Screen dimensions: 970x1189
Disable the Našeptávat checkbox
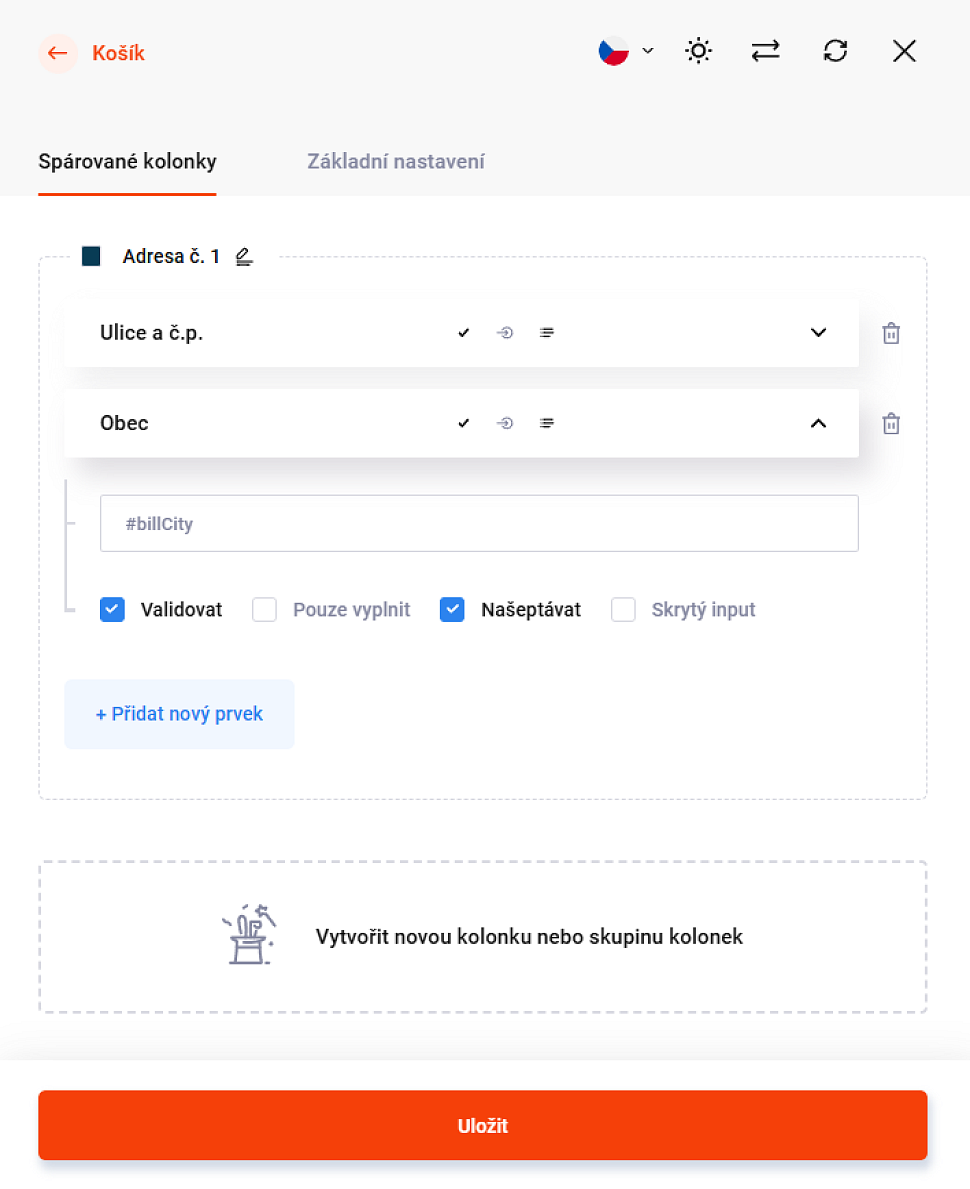tap(452, 609)
